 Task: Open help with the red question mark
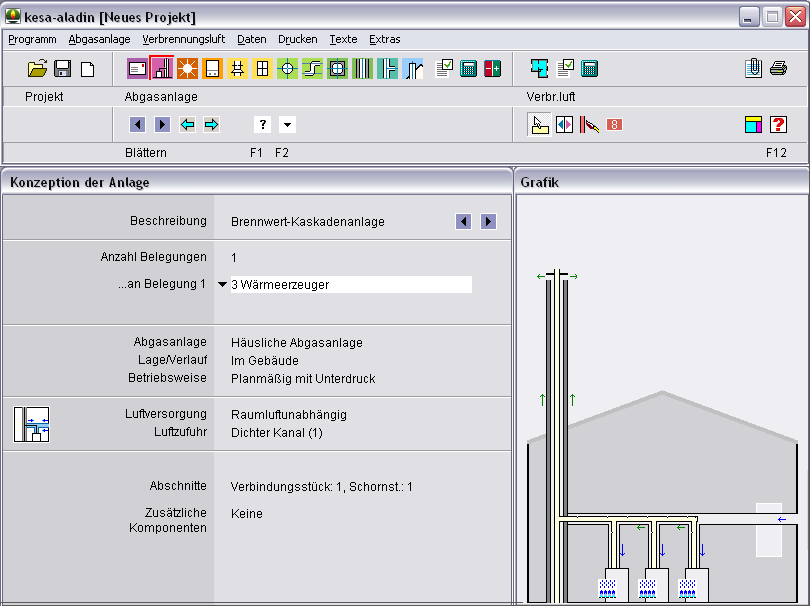(x=779, y=125)
